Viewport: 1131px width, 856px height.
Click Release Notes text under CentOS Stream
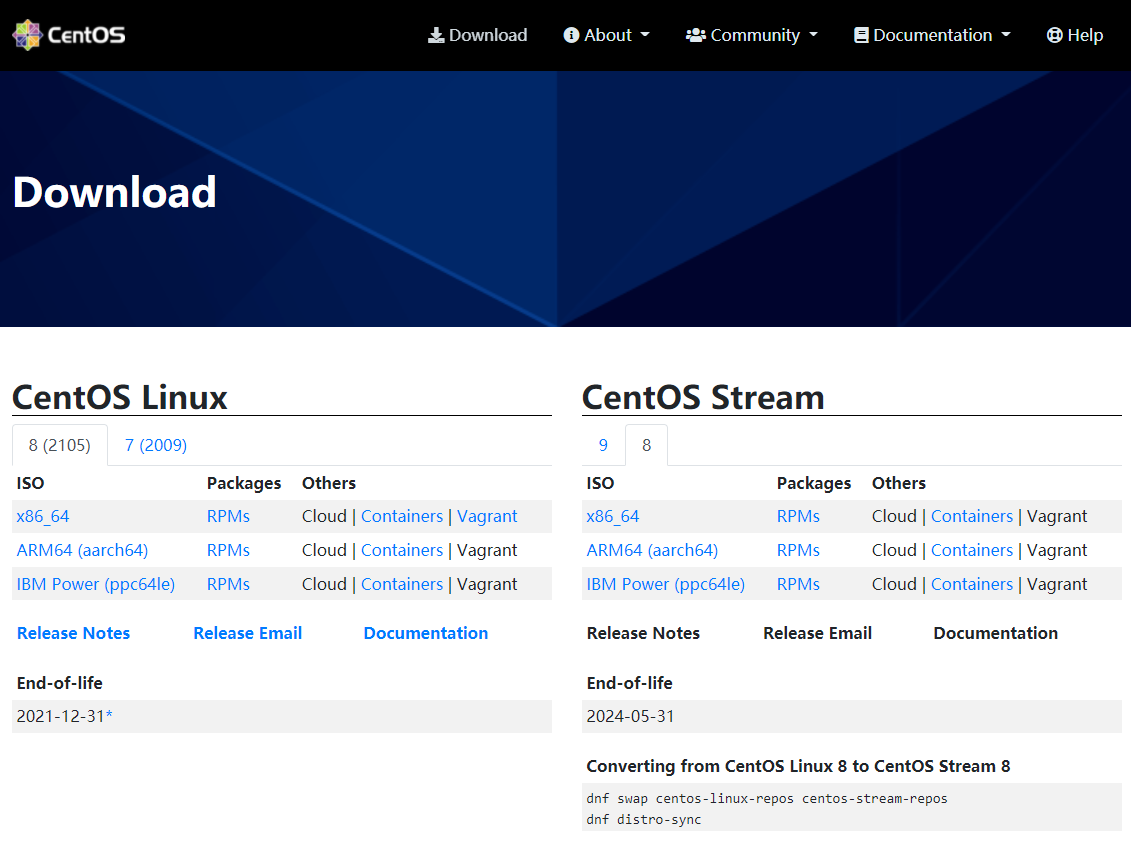(643, 633)
